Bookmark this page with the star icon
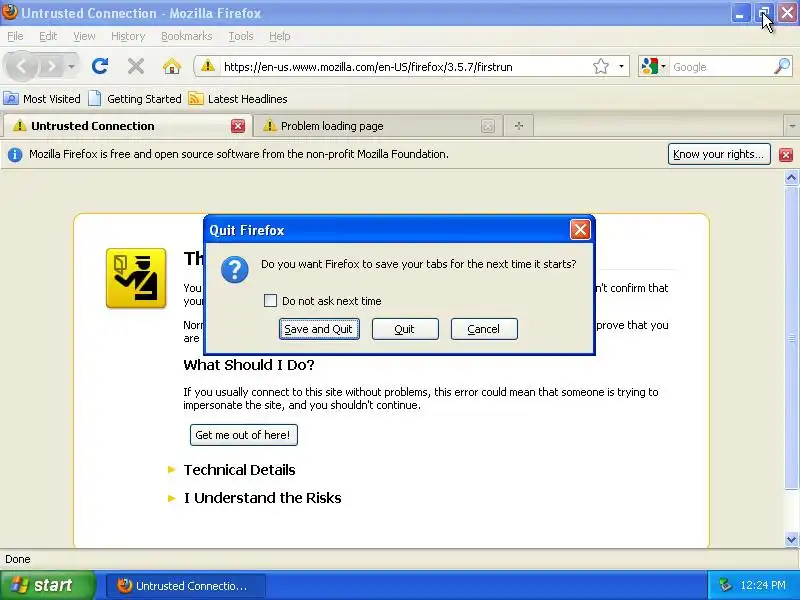The image size is (800, 600). click(601, 66)
